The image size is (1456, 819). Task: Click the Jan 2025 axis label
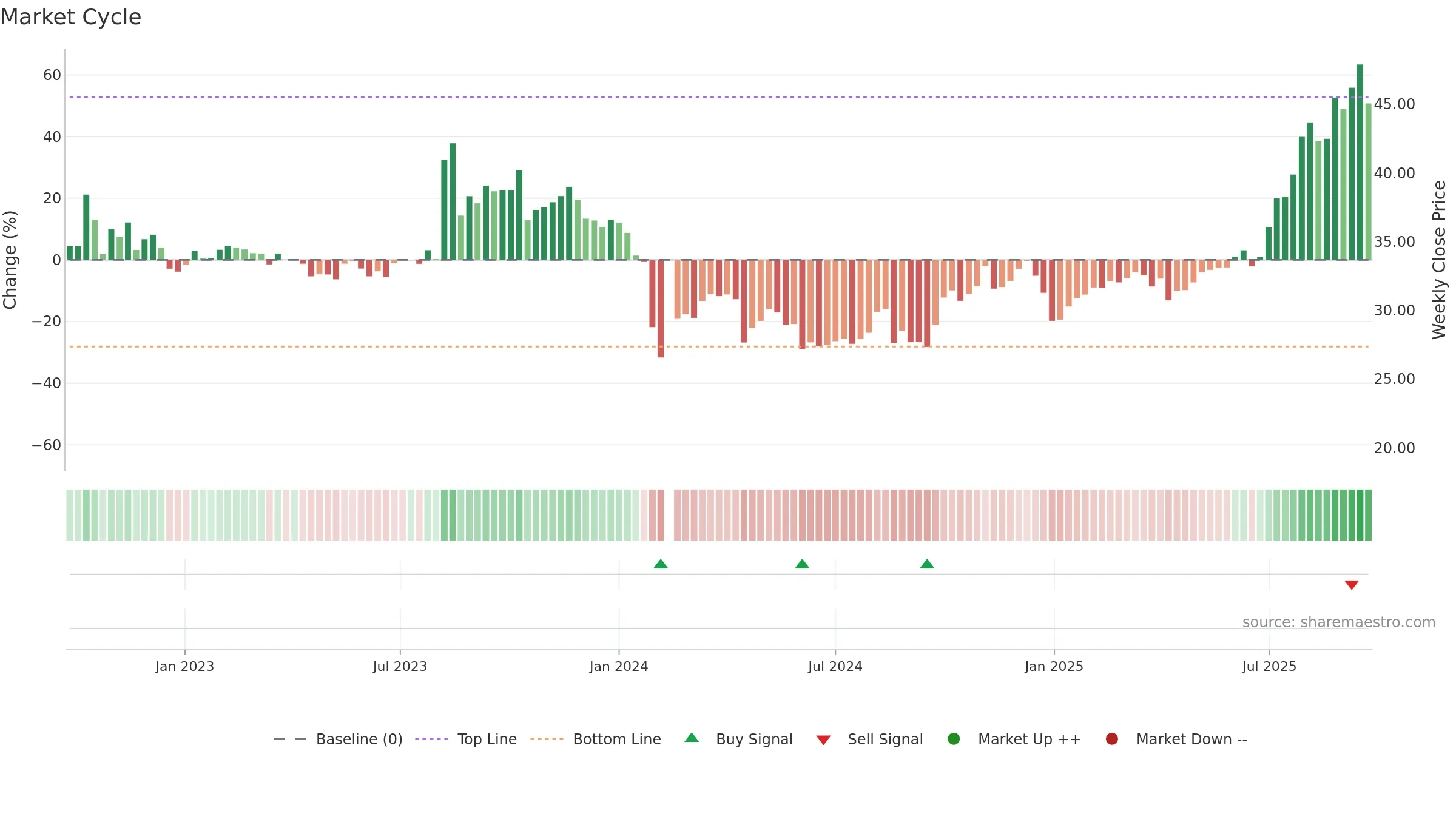point(1054,667)
